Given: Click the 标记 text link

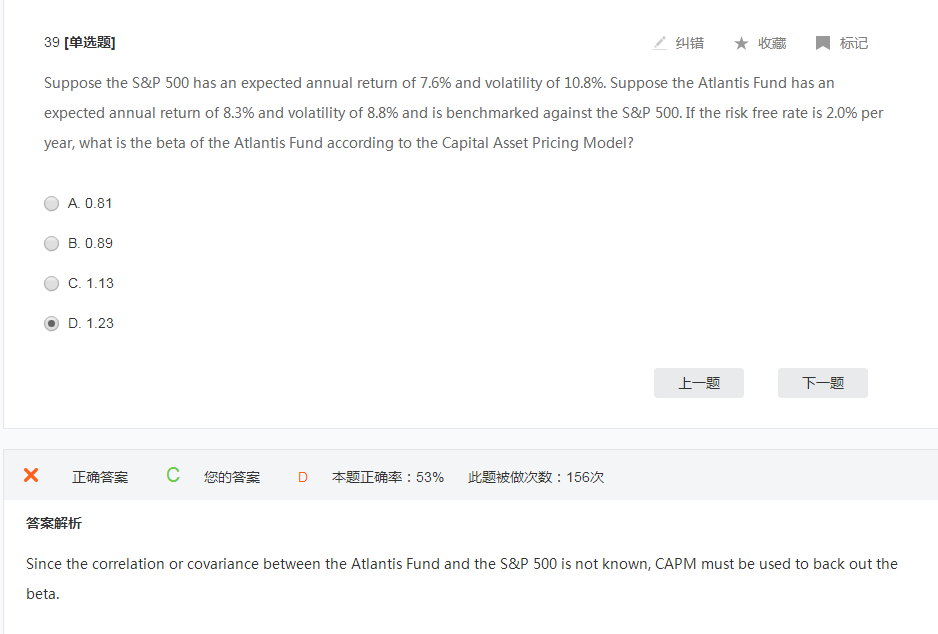Looking at the screenshot, I should click(x=853, y=43).
